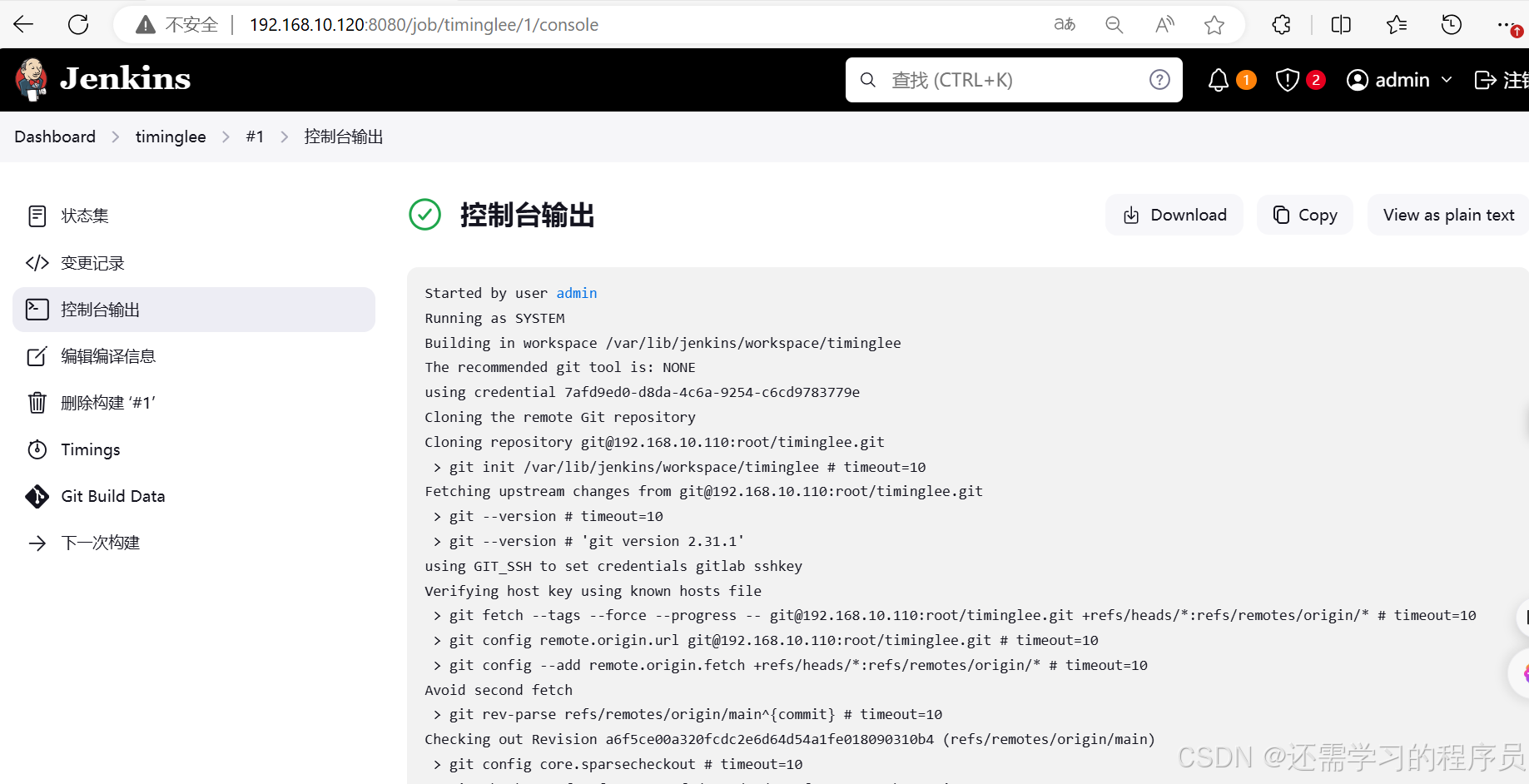Click the Git Build Data diamond icon
Image resolution: width=1529 pixels, height=784 pixels.
(x=37, y=496)
